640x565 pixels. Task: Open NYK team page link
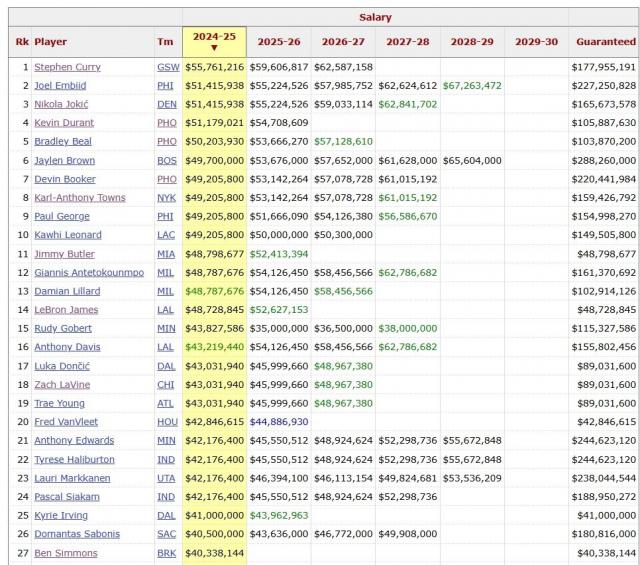166,198
